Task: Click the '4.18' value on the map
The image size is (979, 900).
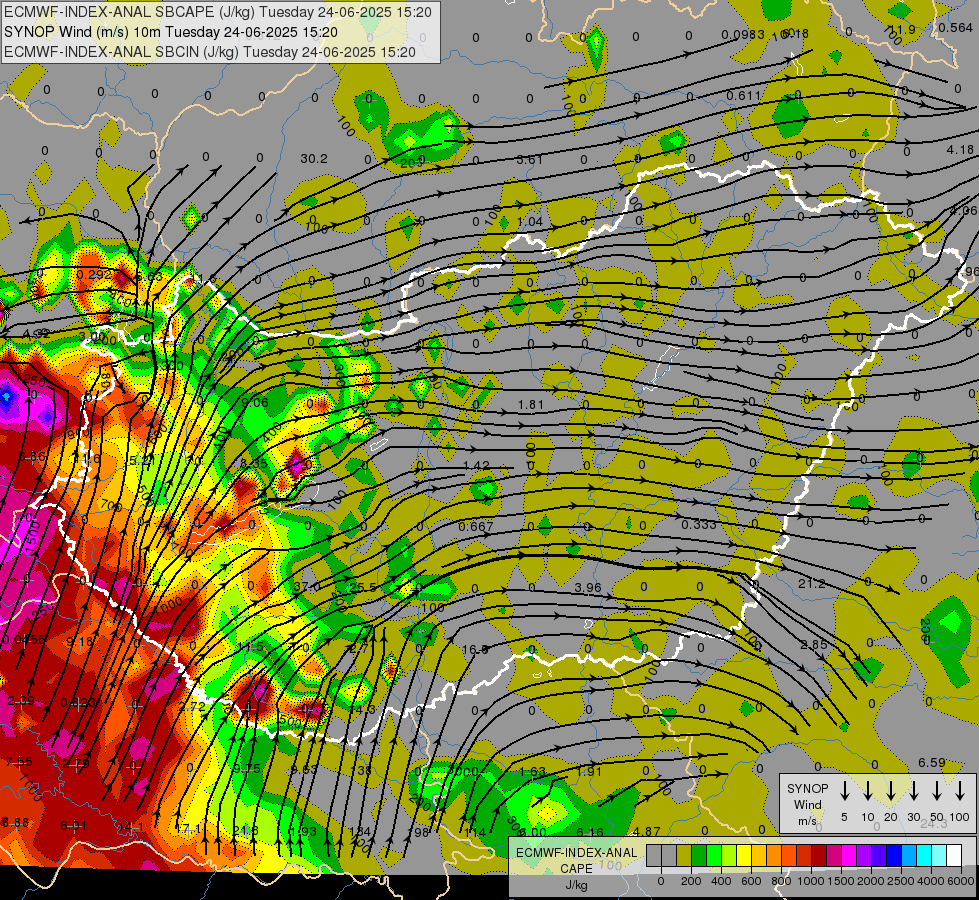Action: (960, 150)
